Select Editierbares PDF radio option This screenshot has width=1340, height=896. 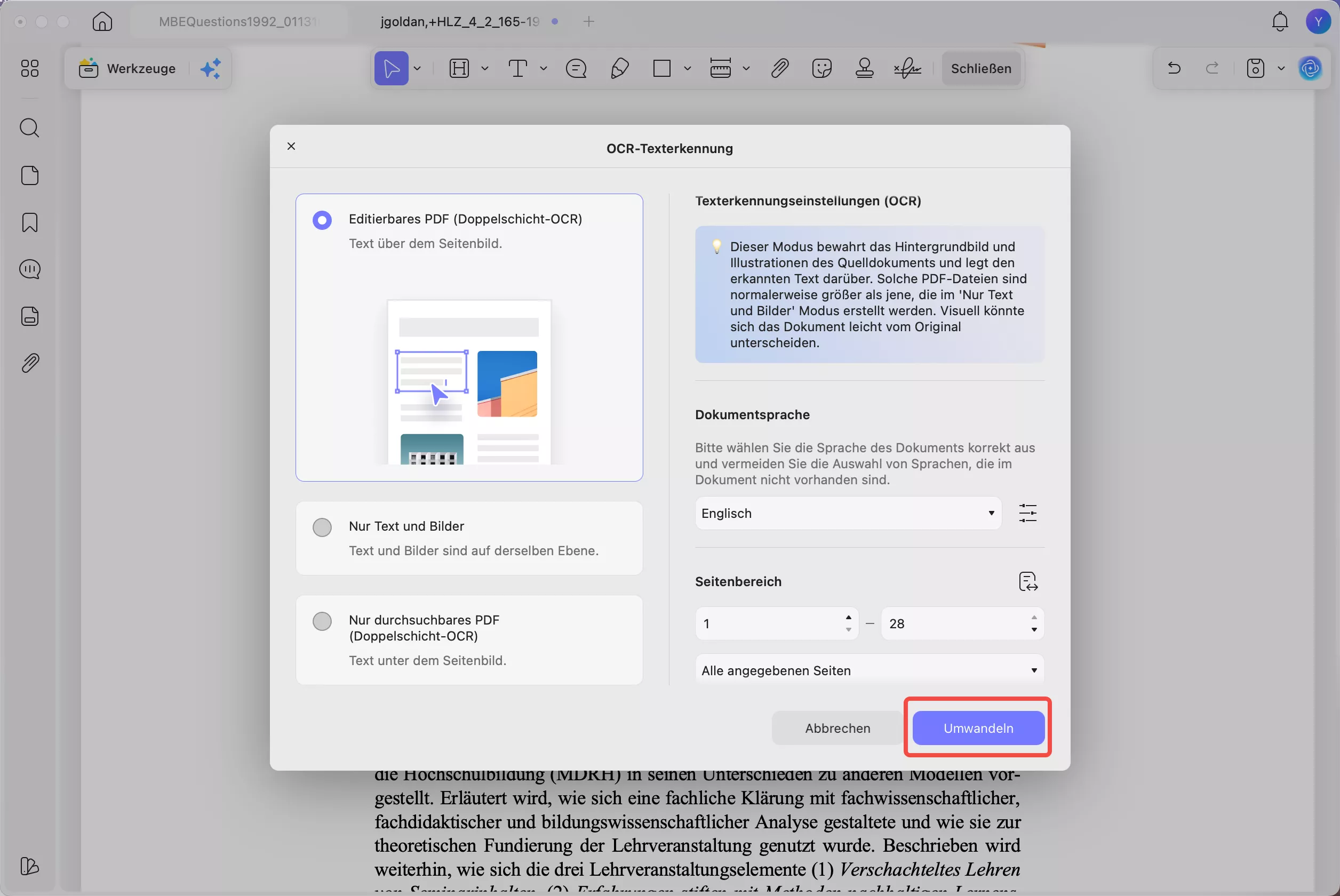(x=322, y=220)
